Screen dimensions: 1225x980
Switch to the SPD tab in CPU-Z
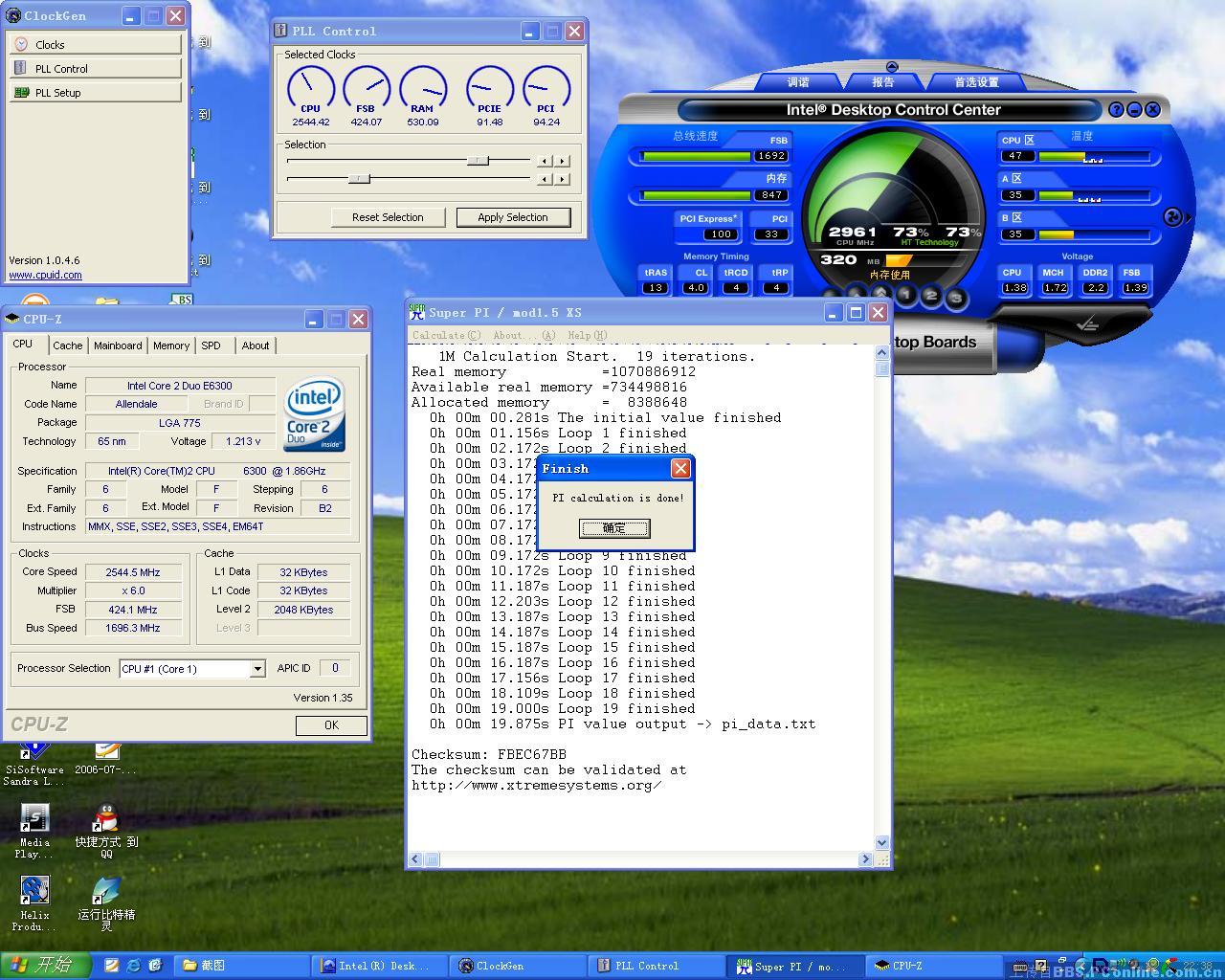pyautogui.click(x=211, y=345)
